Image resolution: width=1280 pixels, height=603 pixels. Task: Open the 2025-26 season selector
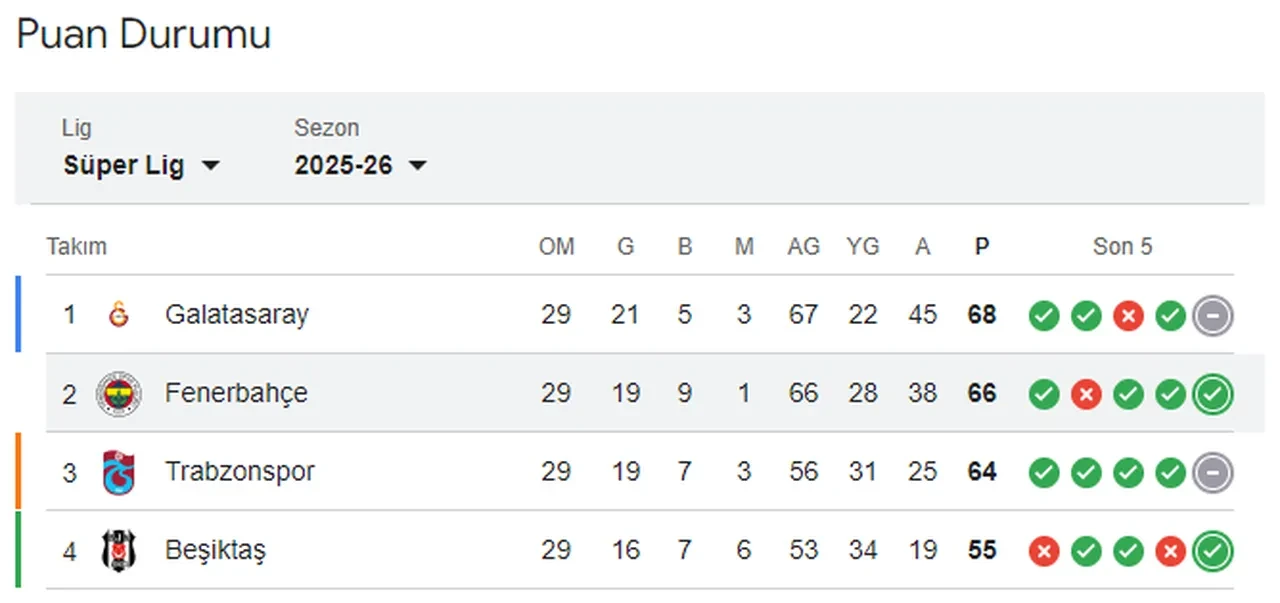[362, 165]
